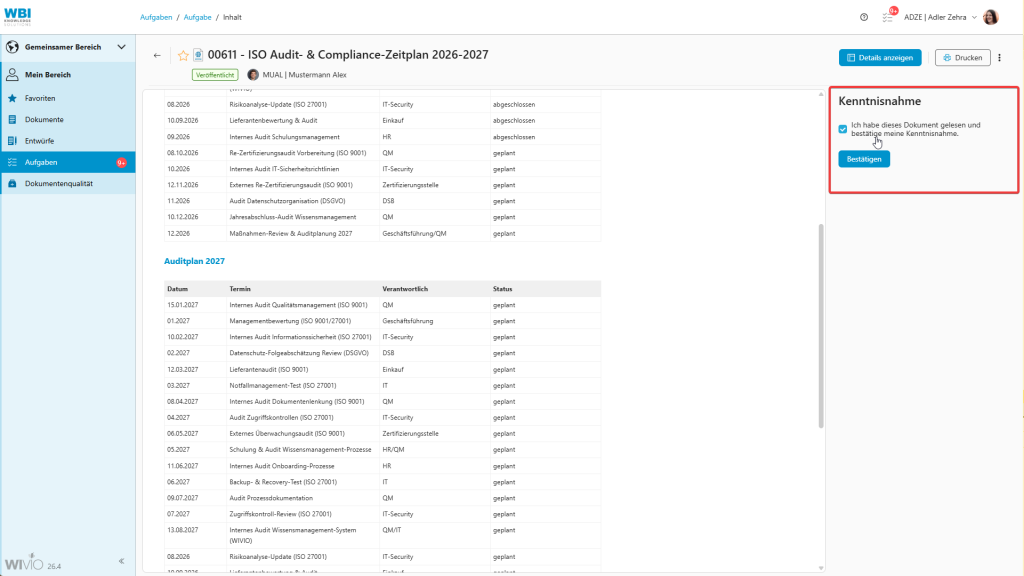Open Dokumente in the sidebar
This screenshot has height=576, width=1024.
pos(68,120)
